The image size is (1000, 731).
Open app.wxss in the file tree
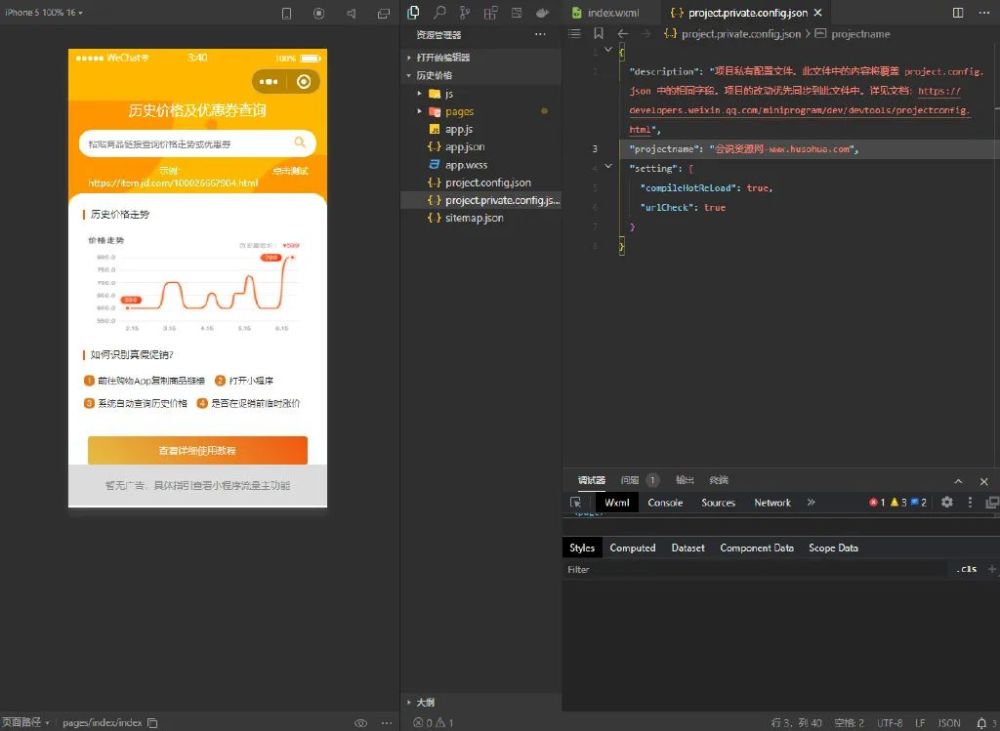pos(466,165)
